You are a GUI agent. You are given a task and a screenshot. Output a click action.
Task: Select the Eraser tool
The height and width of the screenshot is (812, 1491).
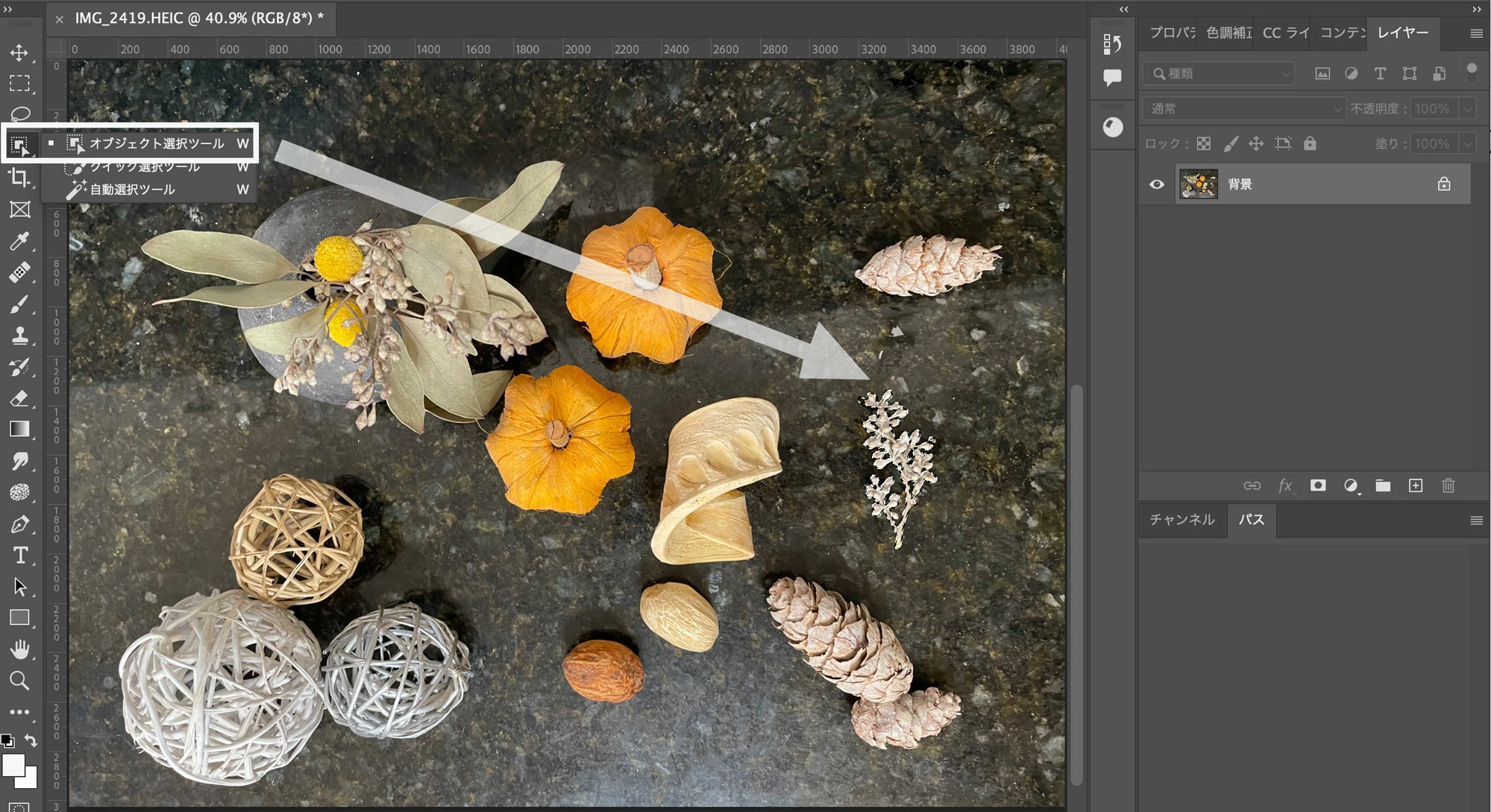[x=19, y=398]
